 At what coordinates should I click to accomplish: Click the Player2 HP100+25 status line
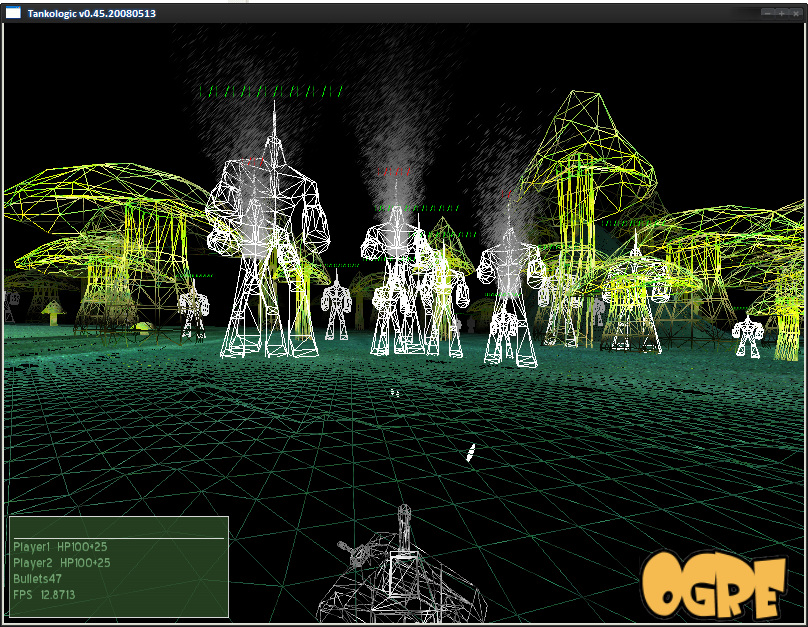click(62, 563)
